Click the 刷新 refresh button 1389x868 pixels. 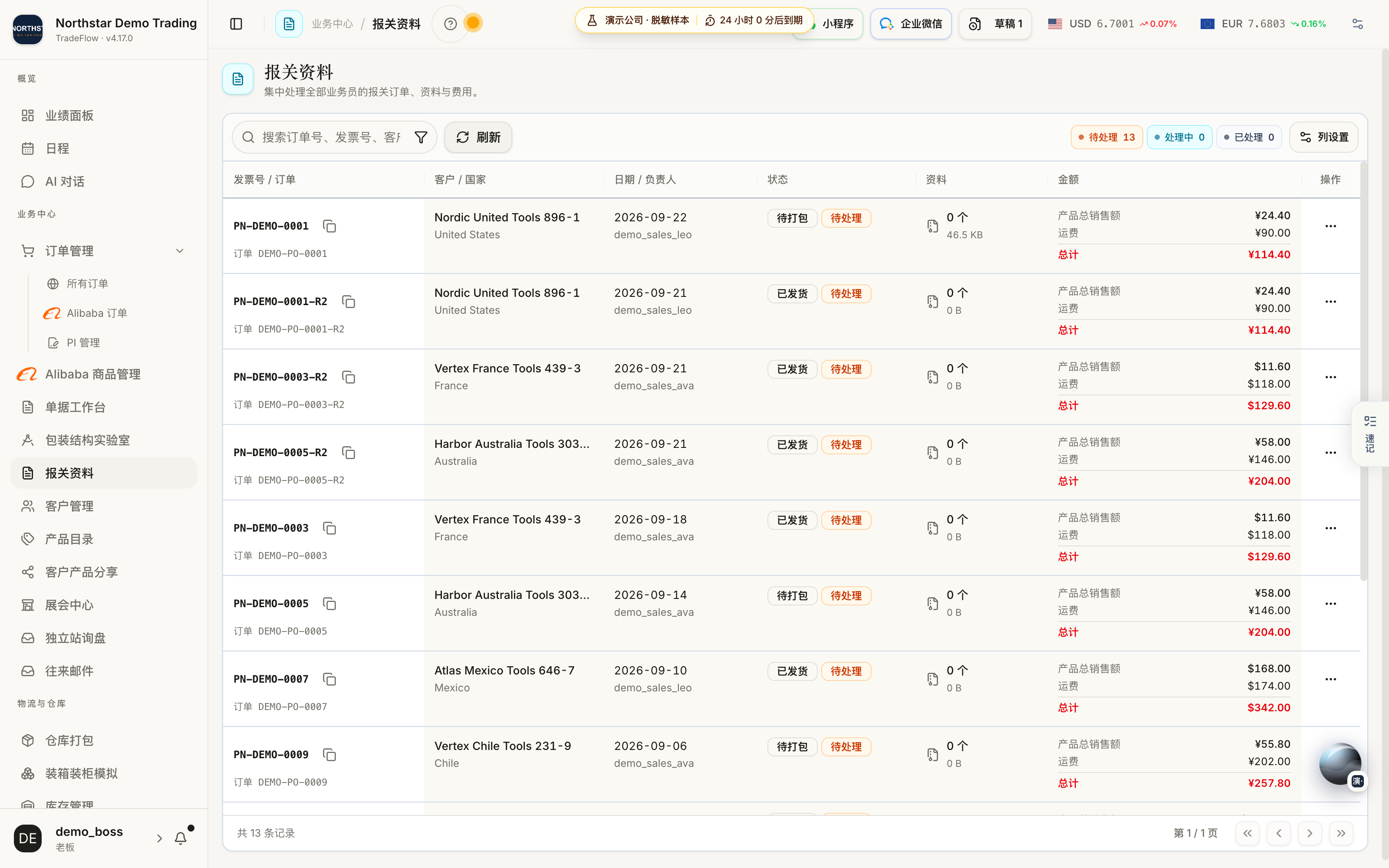pos(478,137)
